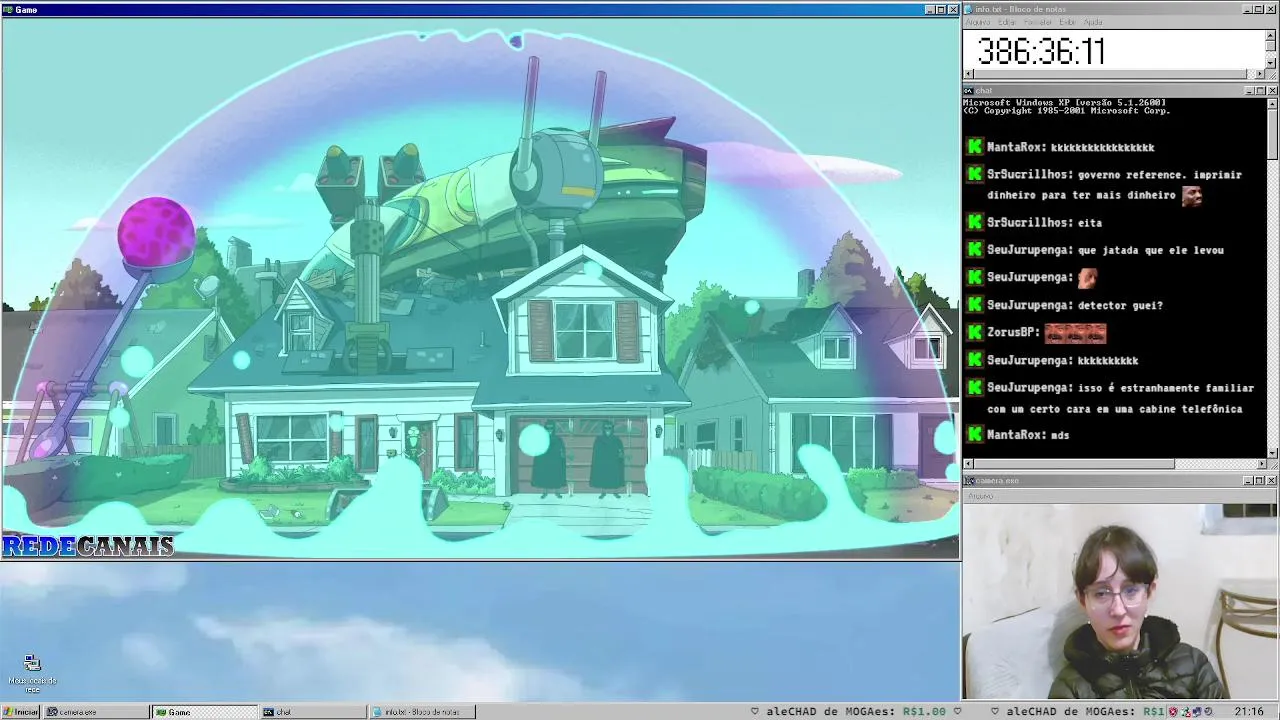The image size is (1280, 720).
Task: Close the camera.exe window
Action: coord(1271,480)
